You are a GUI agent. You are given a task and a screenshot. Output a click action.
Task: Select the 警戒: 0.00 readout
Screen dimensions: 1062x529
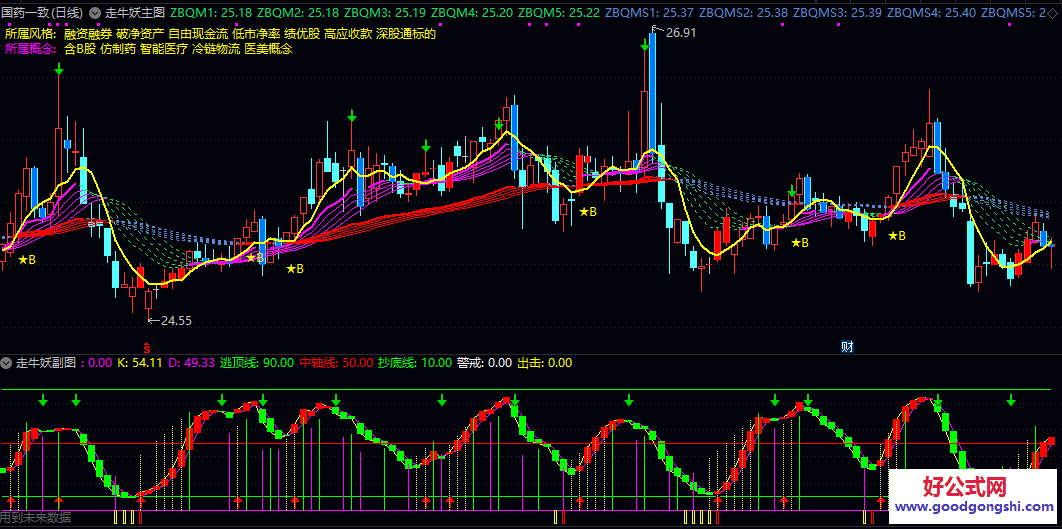point(484,362)
